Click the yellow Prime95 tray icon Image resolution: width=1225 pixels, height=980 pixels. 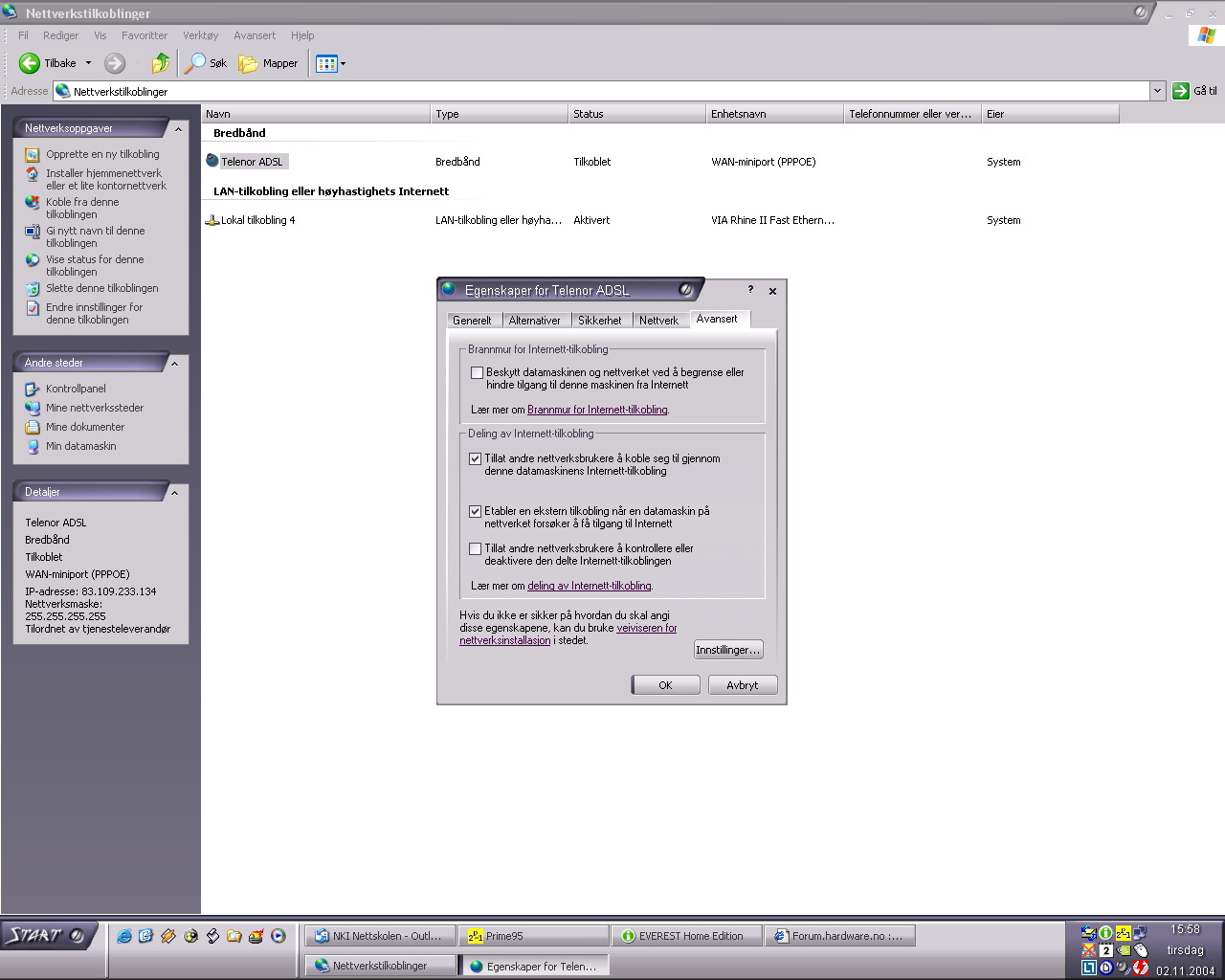(x=1124, y=933)
